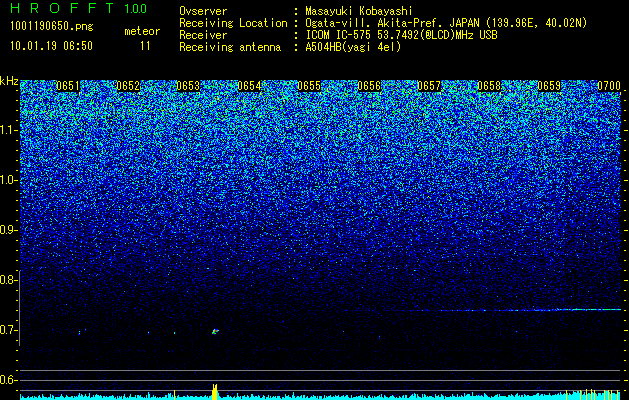The height and width of the screenshot is (400, 629).
Task: Click the version number 1.0.0
Action: click(x=135, y=9)
